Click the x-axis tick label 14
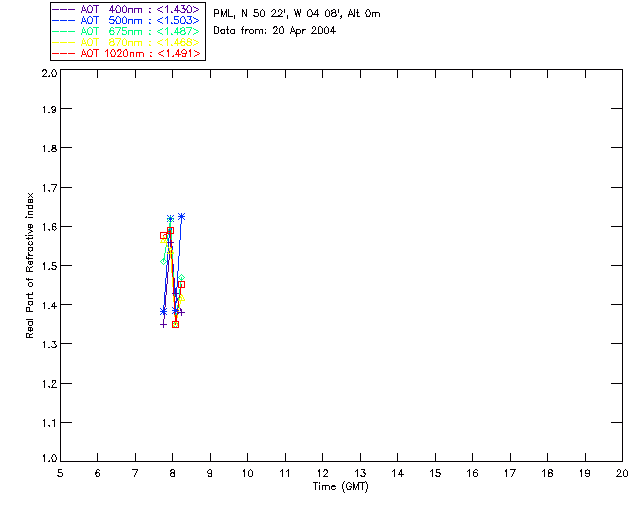 click(398, 473)
